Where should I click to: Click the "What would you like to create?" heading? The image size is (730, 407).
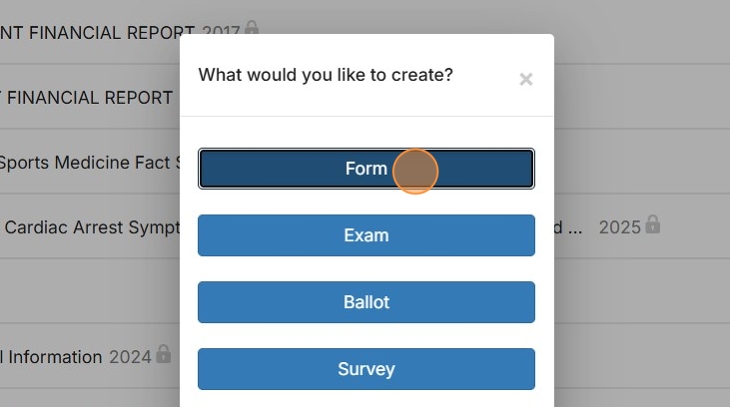326,74
